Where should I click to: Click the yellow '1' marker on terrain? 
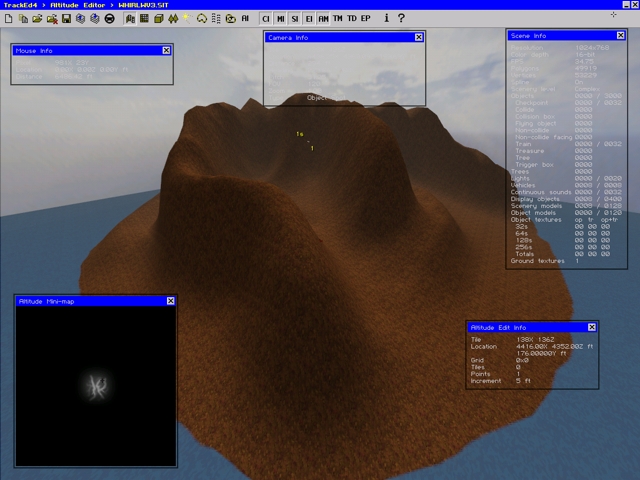(312, 148)
